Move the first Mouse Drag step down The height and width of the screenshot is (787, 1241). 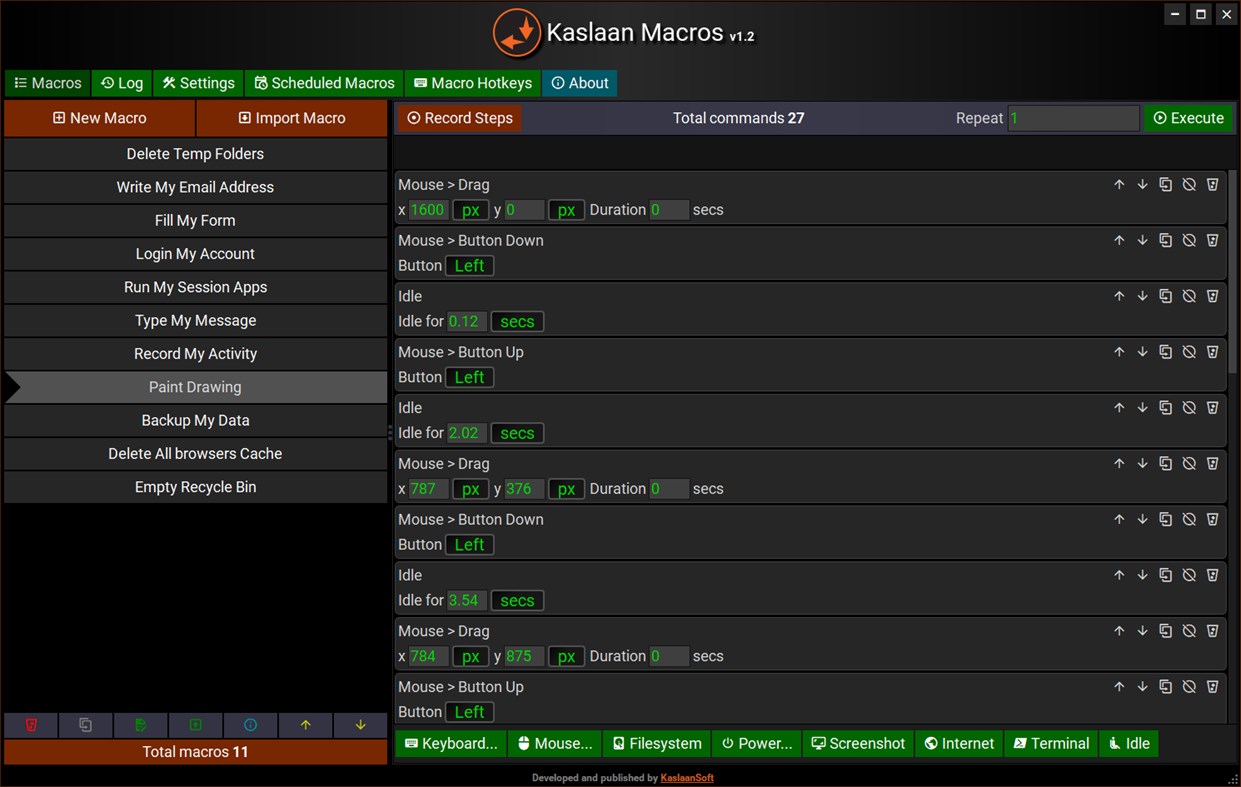click(x=1142, y=184)
